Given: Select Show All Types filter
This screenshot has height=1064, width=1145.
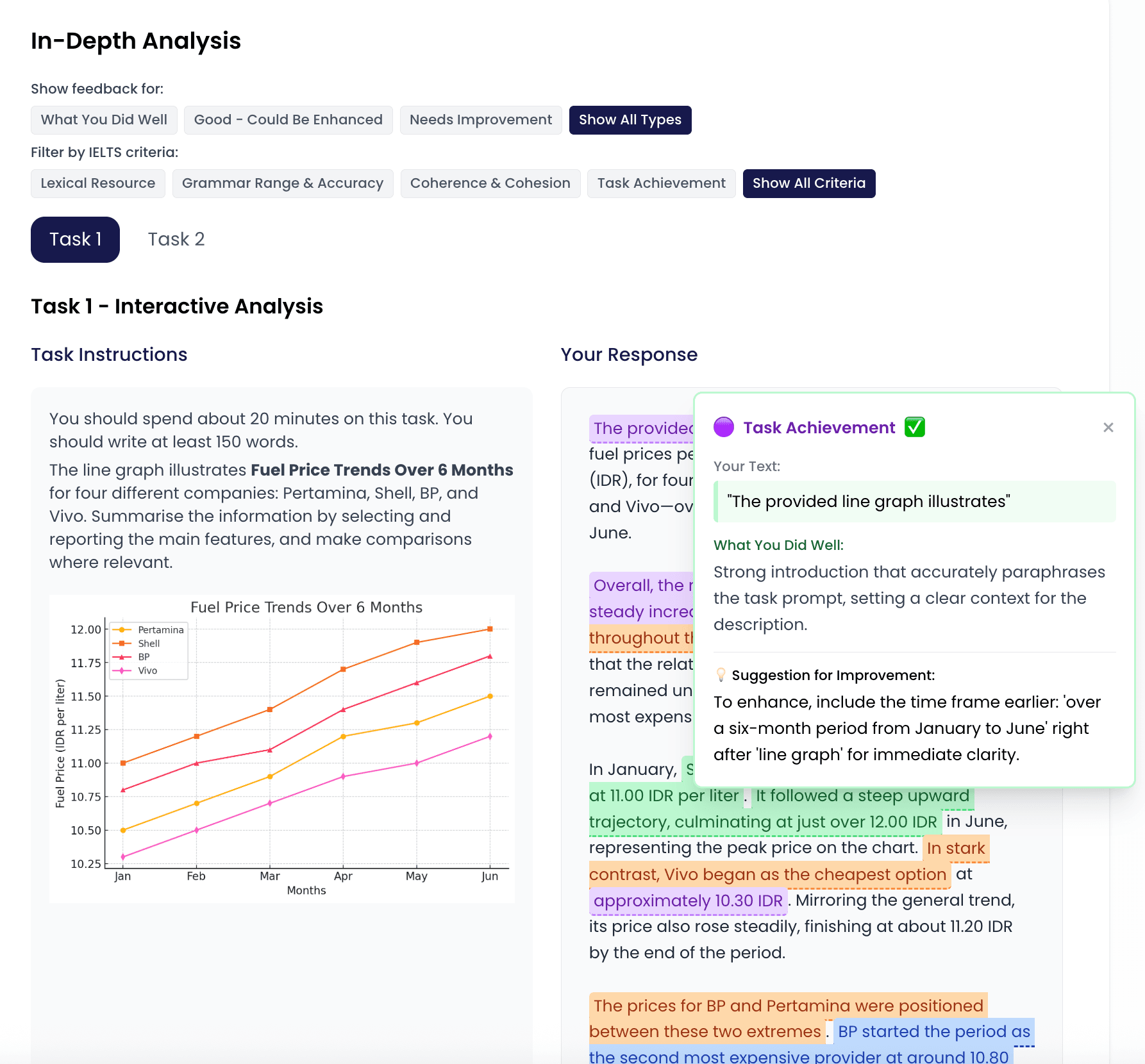Looking at the screenshot, I should click(630, 120).
